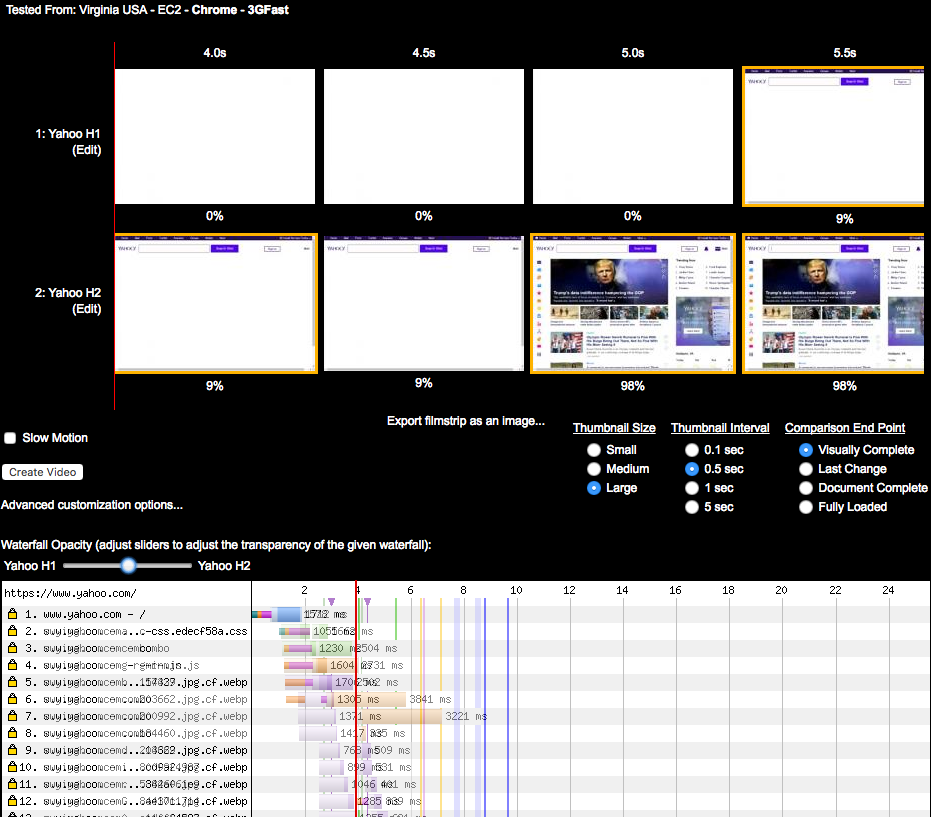
Task: Click the padlock icon on request 12
Action: 13,801
